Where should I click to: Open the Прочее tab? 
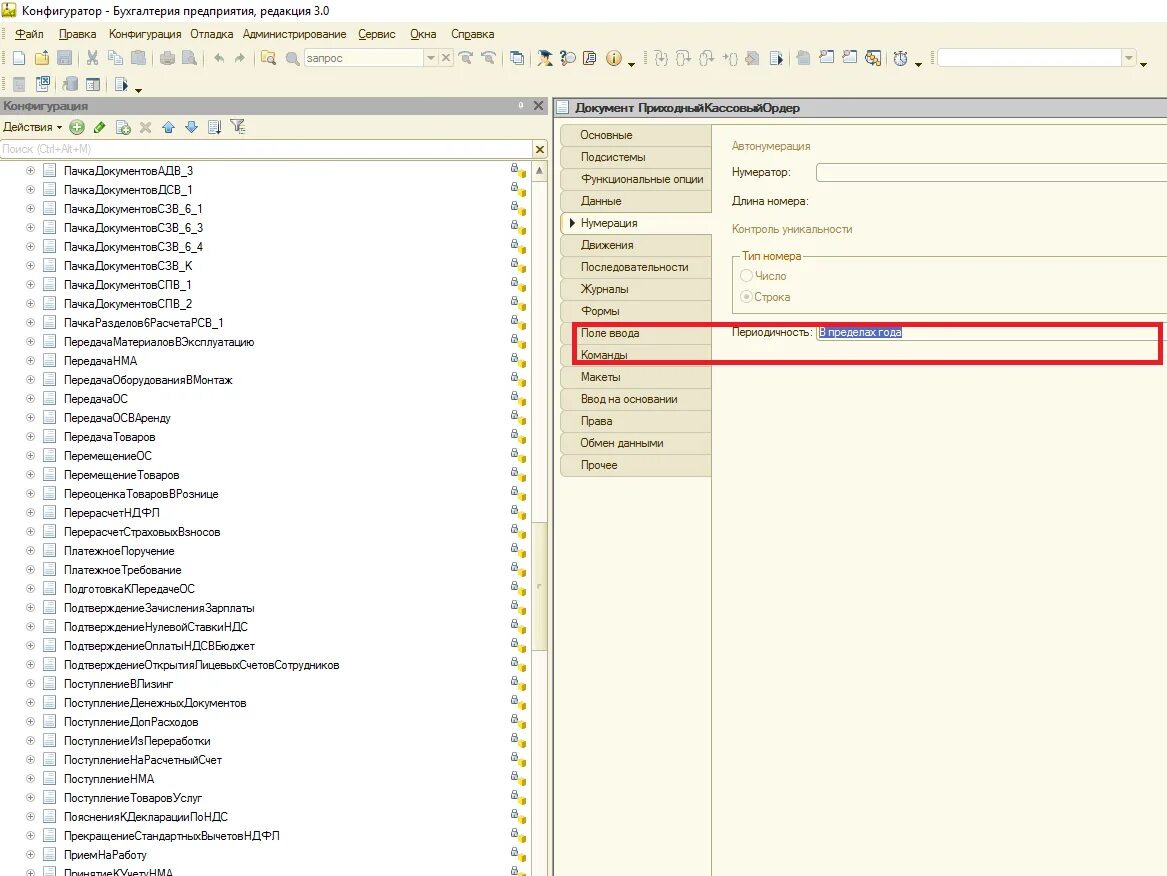tap(636, 465)
